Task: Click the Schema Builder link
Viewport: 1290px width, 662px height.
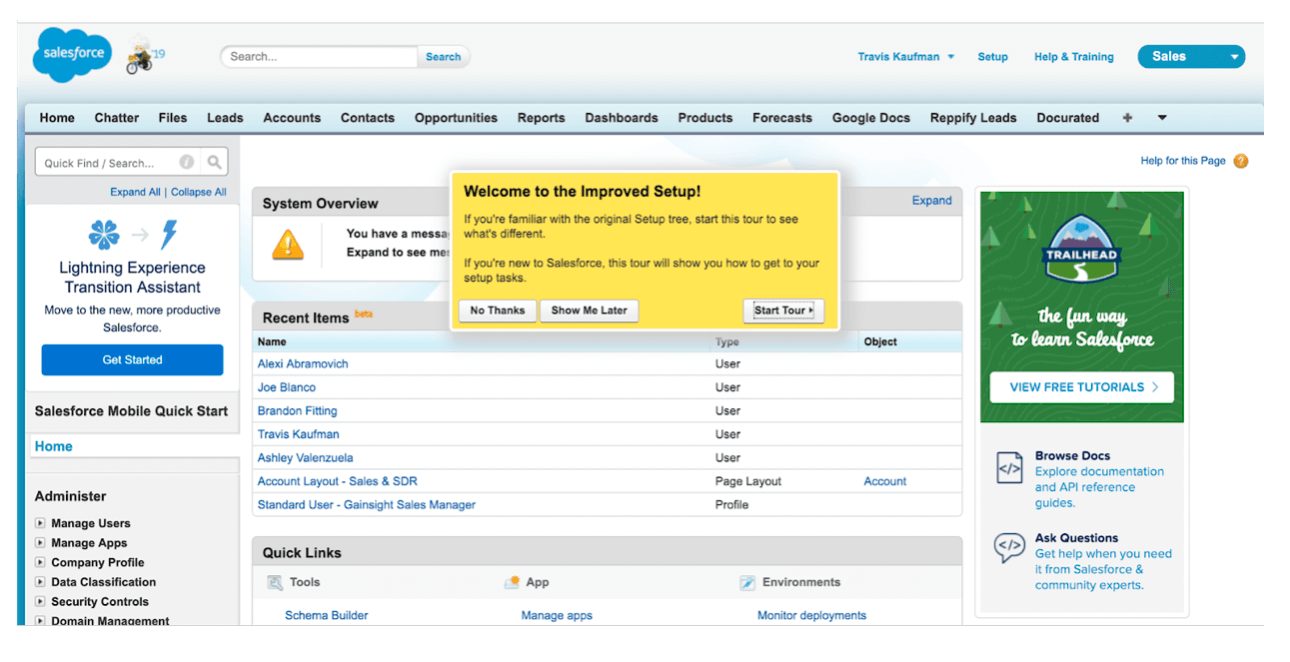Action: (326, 616)
